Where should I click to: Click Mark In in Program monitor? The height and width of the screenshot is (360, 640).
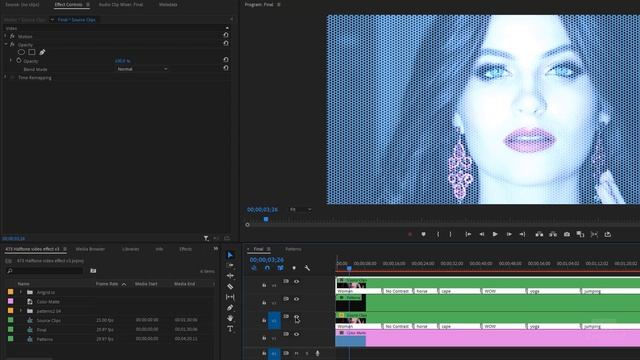[x=438, y=234]
